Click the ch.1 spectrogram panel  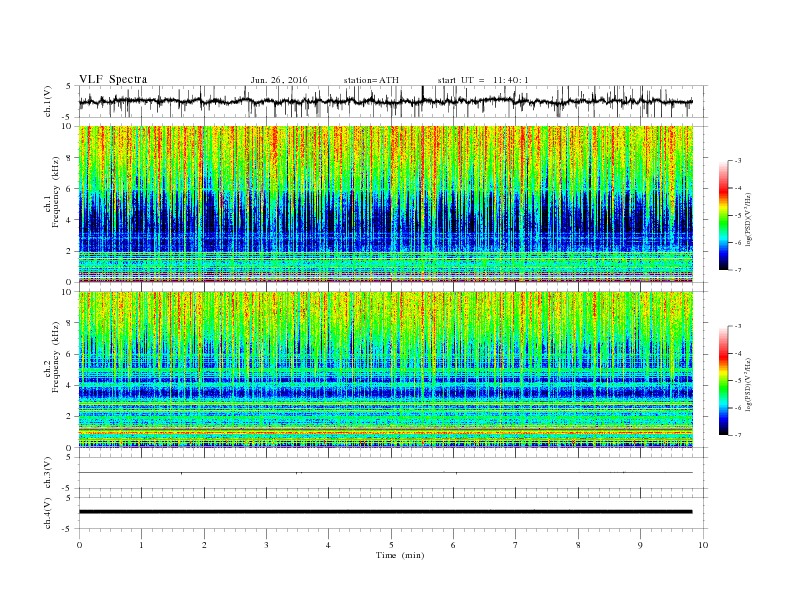[x=386, y=204]
